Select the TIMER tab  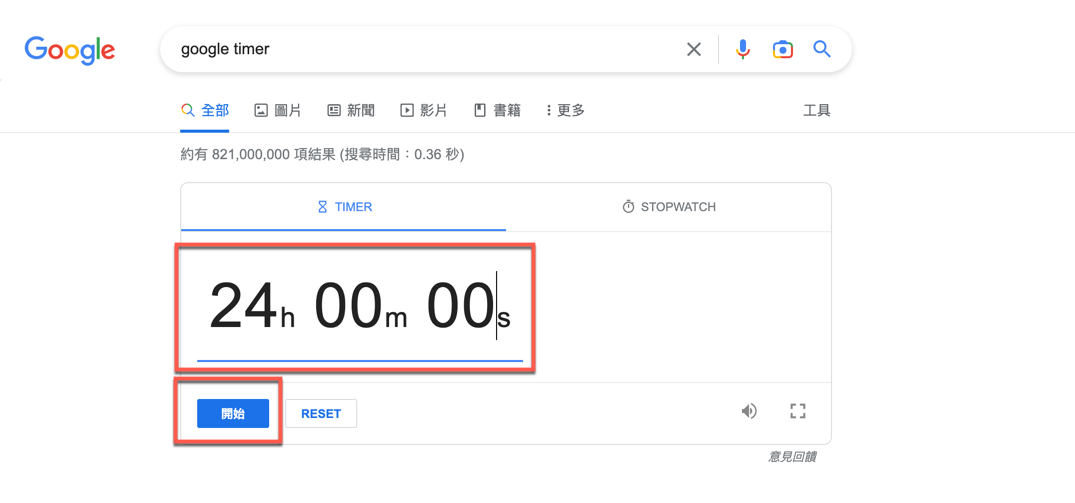pos(344,207)
